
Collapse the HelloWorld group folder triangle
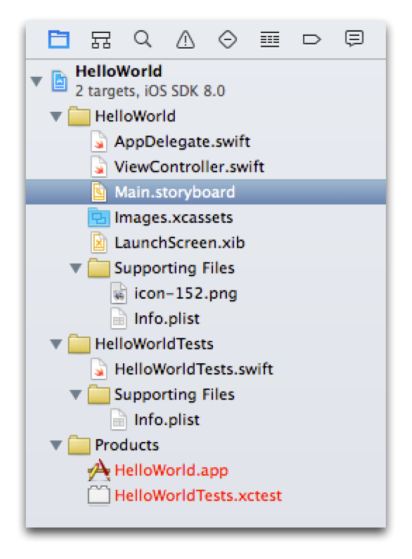(x=56, y=117)
